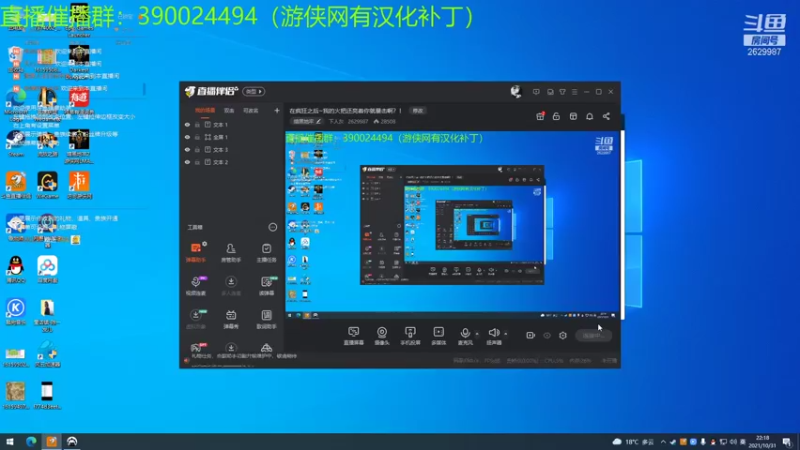Viewport: 800px width, 450px height.
Task: Open stream settings gear icon
Action: pos(563,335)
